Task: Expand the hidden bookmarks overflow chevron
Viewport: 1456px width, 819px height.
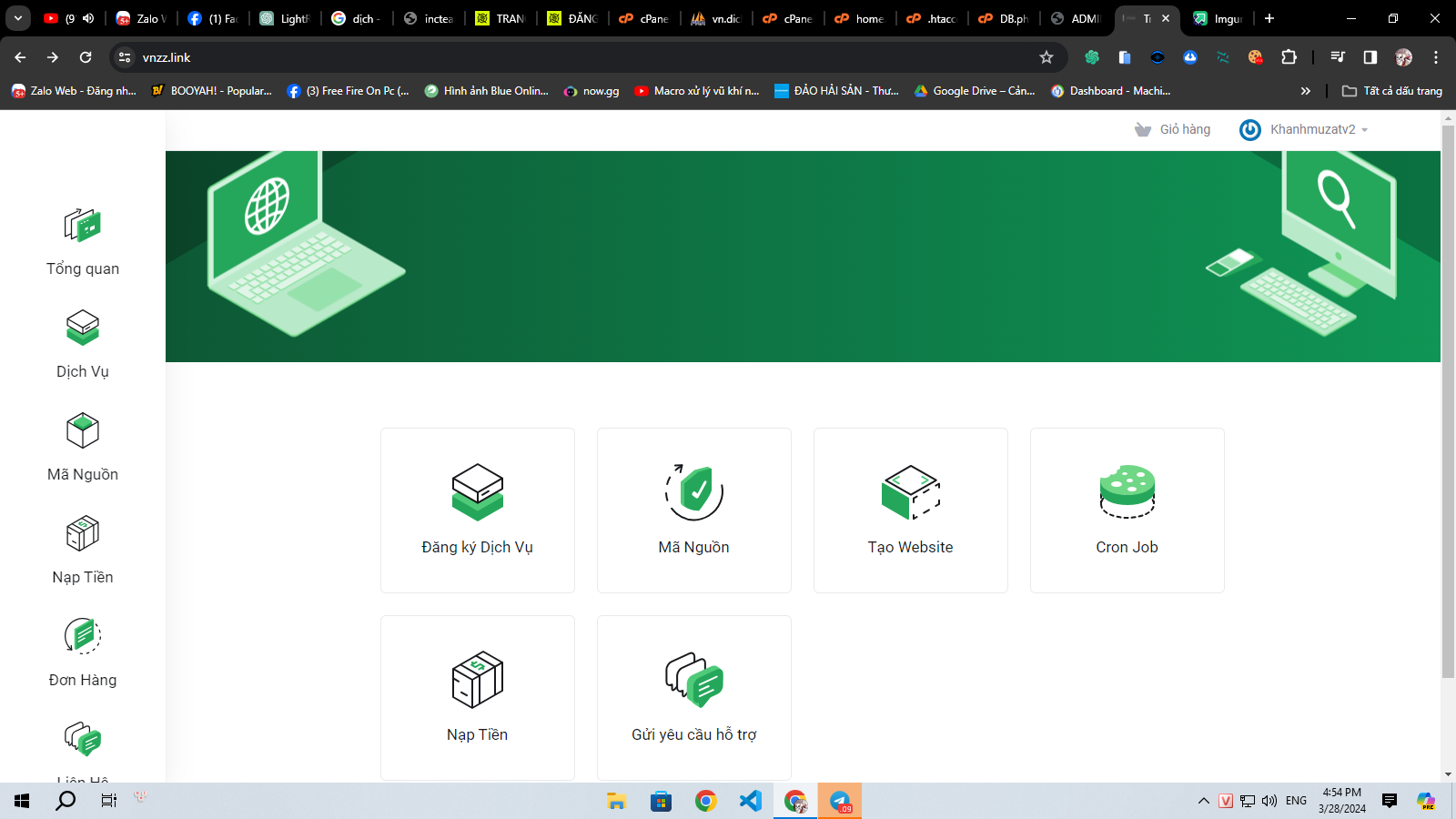Action: [x=1306, y=90]
